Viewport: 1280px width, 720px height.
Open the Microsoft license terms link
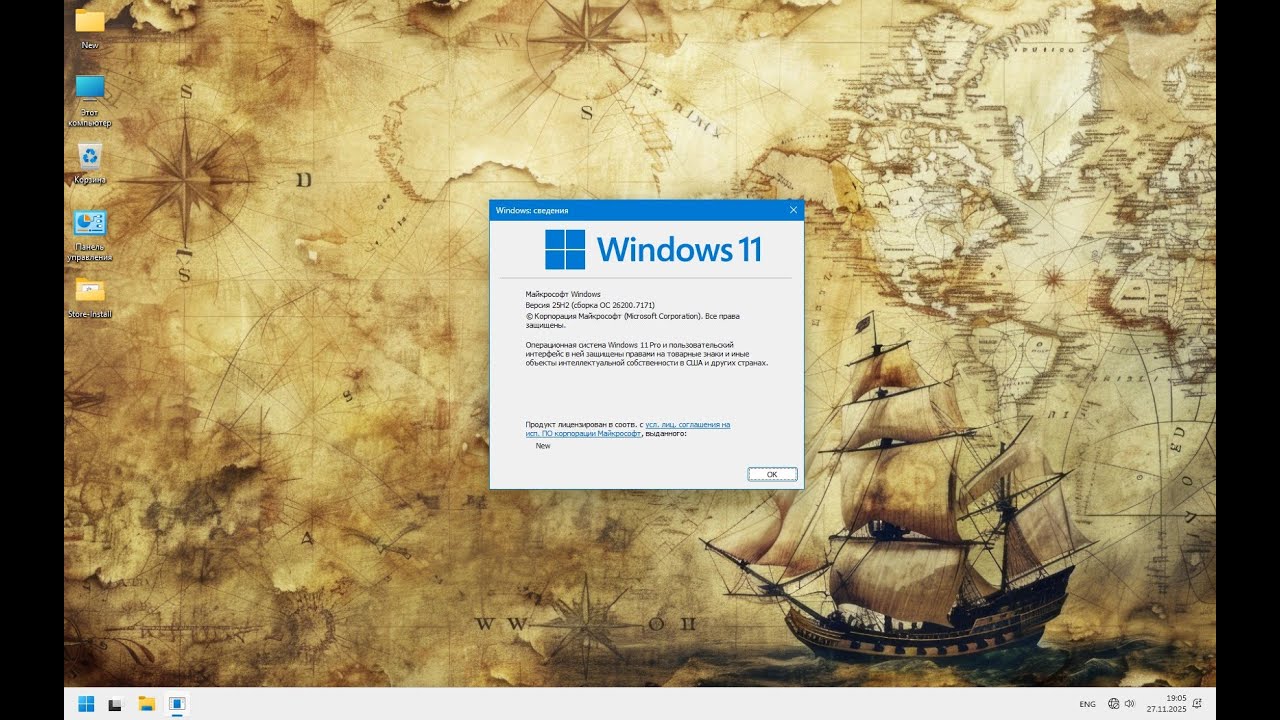coord(628,429)
